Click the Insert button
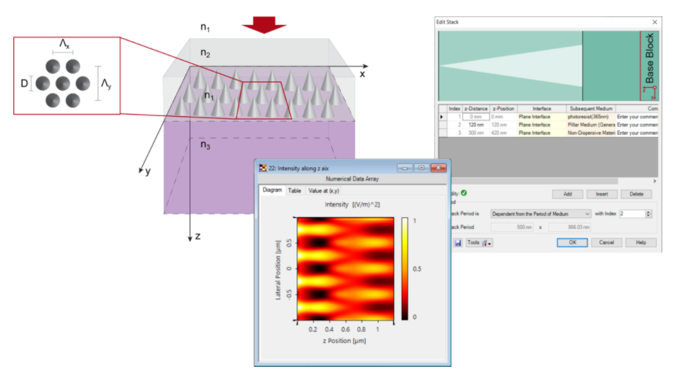Screen dimensions: 678x378 601,194
